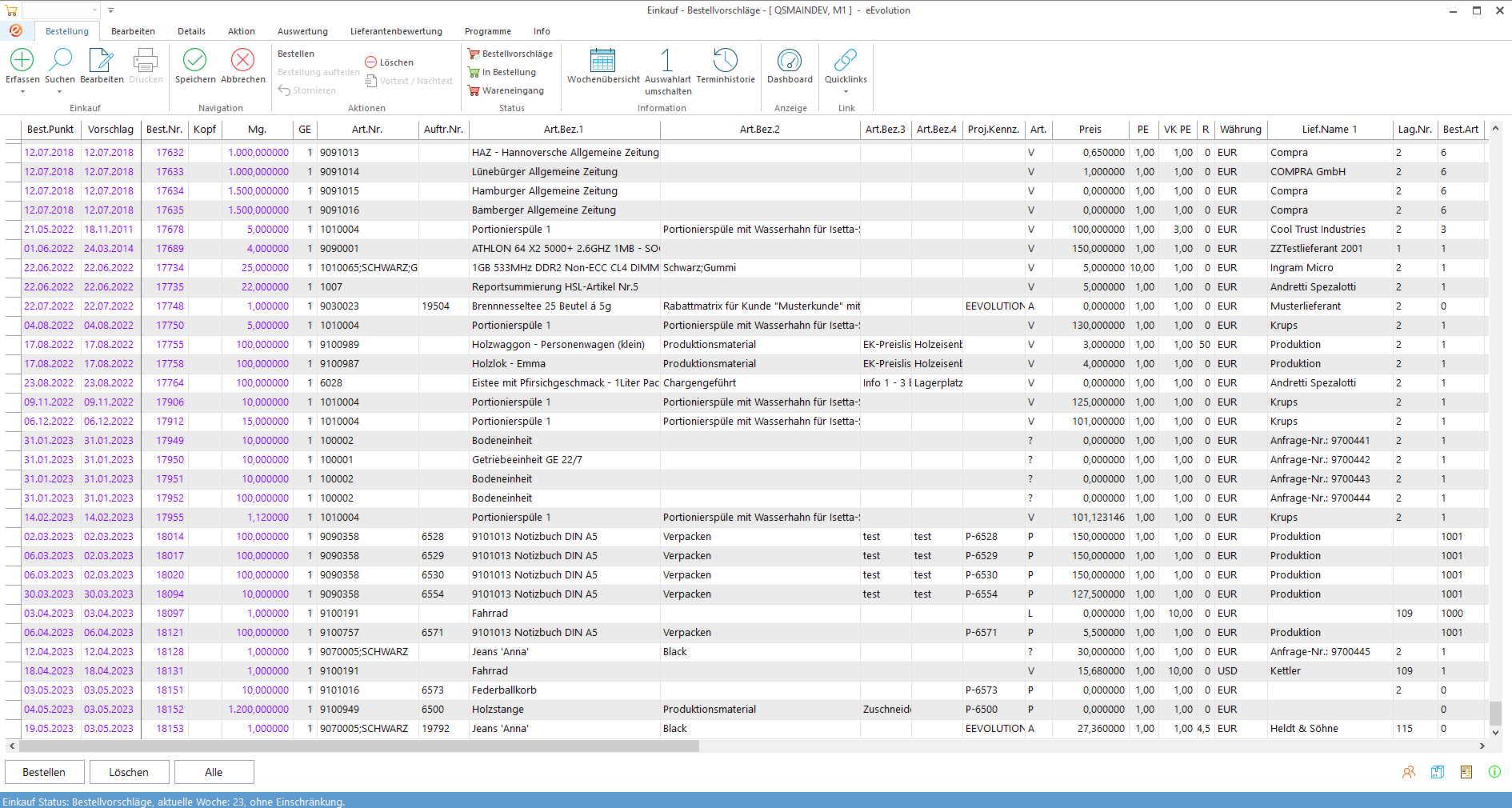The image size is (1512, 808).
Task: Click horizontal scrollbar left arrow
Action: [11, 746]
